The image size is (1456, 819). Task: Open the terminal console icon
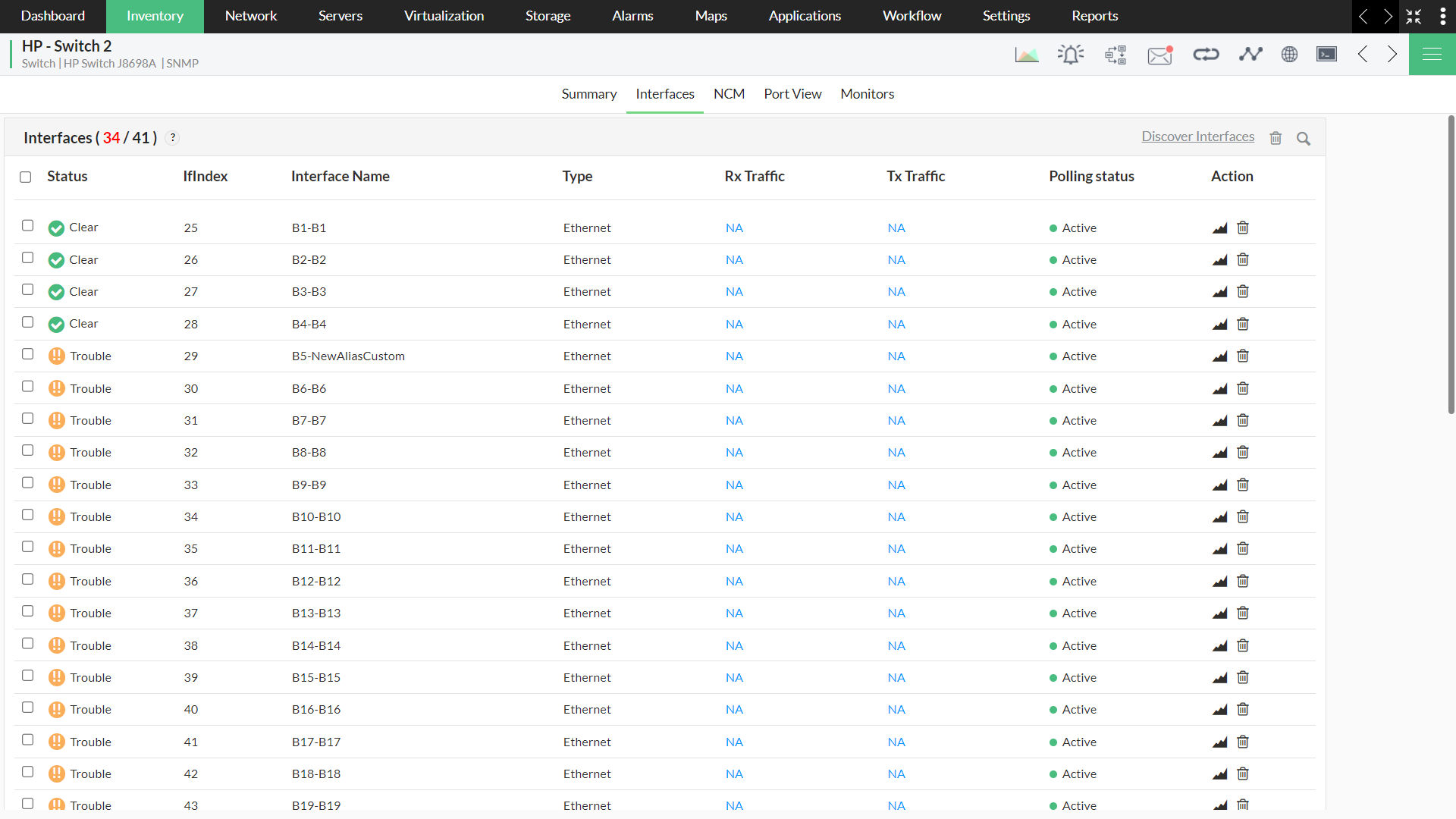pyautogui.click(x=1326, y=55)
